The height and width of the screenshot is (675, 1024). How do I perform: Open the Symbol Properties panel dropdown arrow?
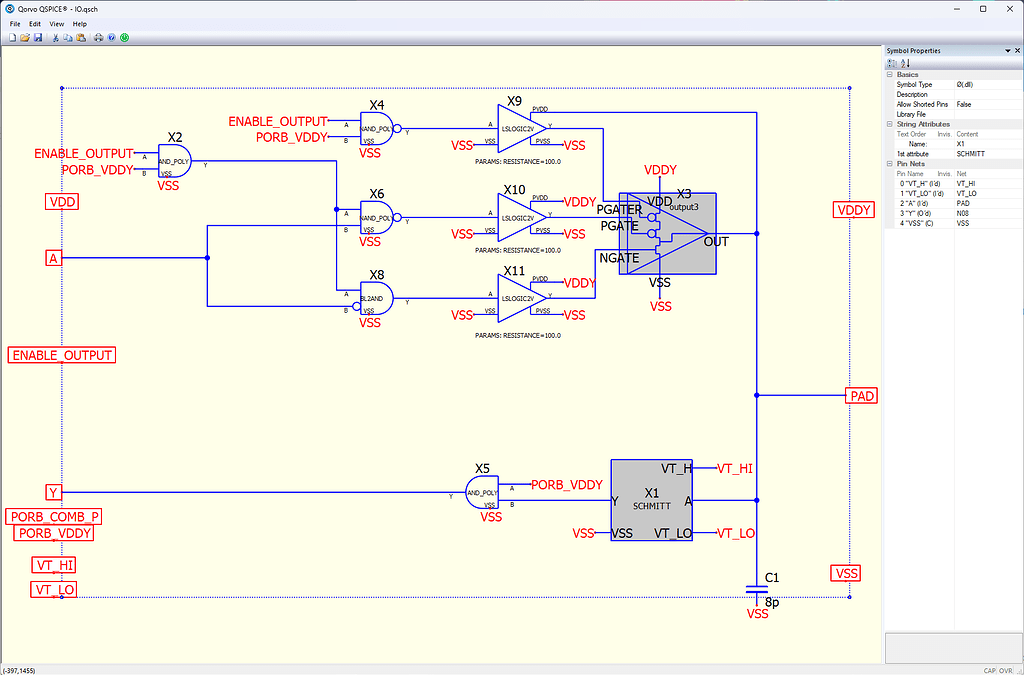click(1007, 50)
